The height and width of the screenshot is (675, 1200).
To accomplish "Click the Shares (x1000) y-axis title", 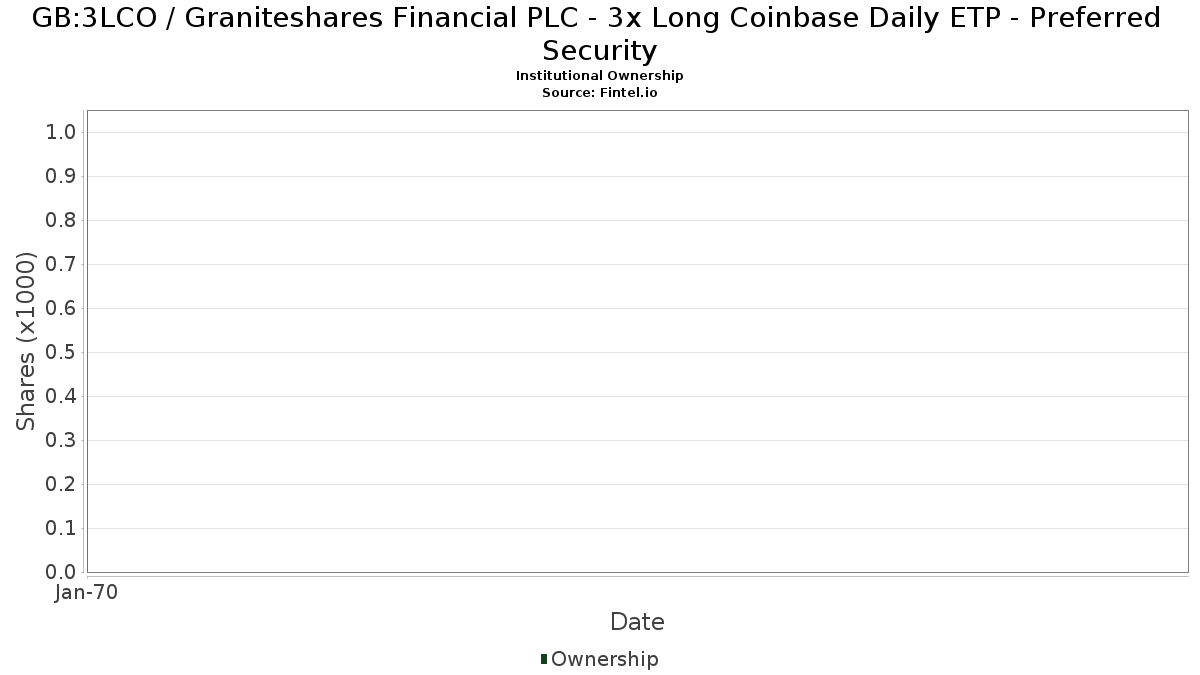I will point(26,341).
